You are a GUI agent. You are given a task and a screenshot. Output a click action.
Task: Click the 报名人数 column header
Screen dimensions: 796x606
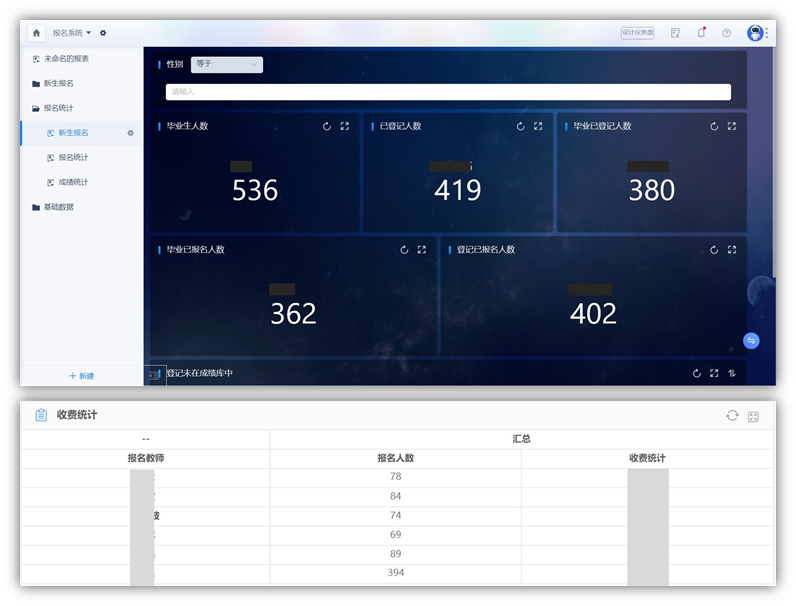(395, 458)
